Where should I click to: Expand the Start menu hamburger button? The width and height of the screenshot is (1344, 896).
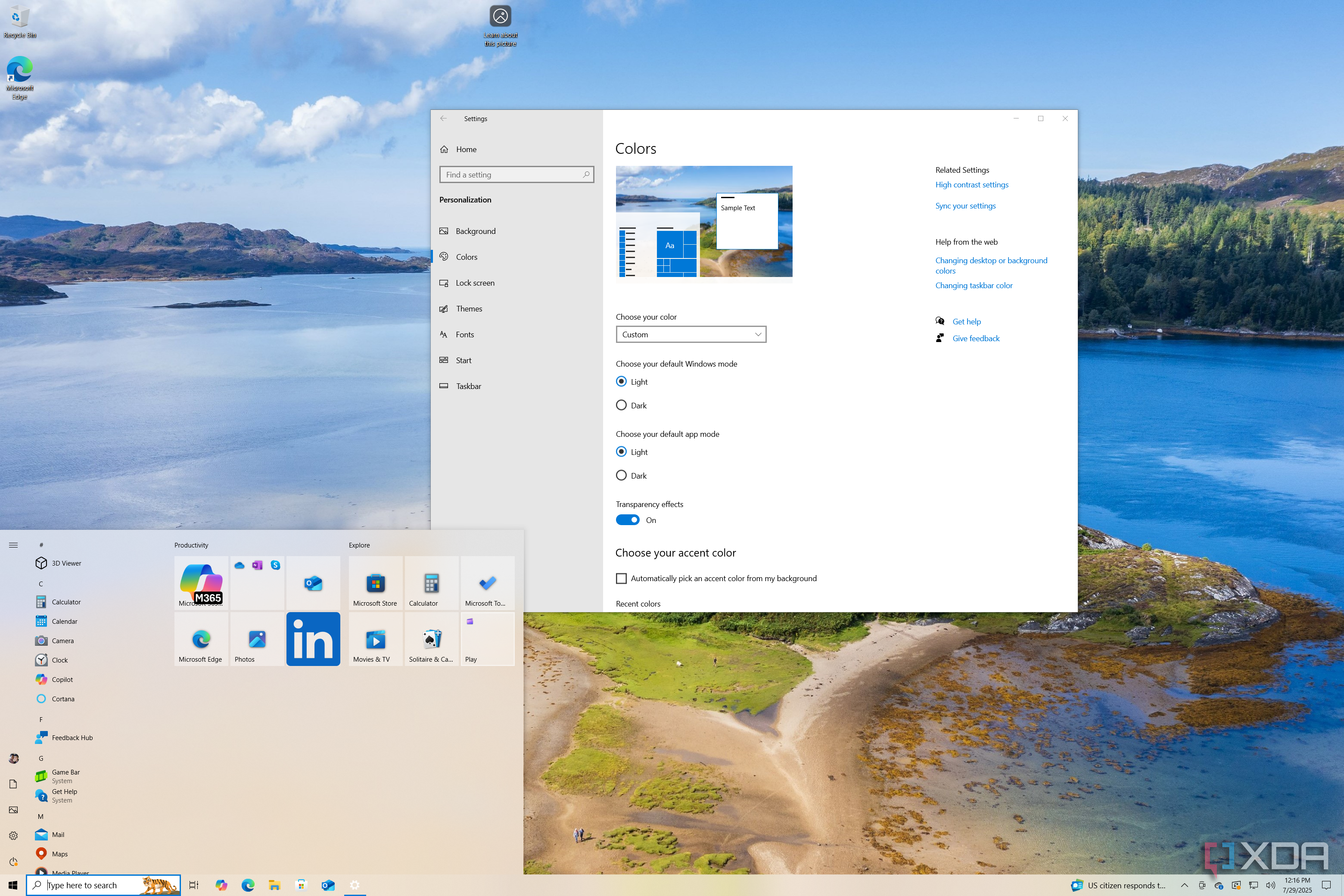tap(13, 545)
